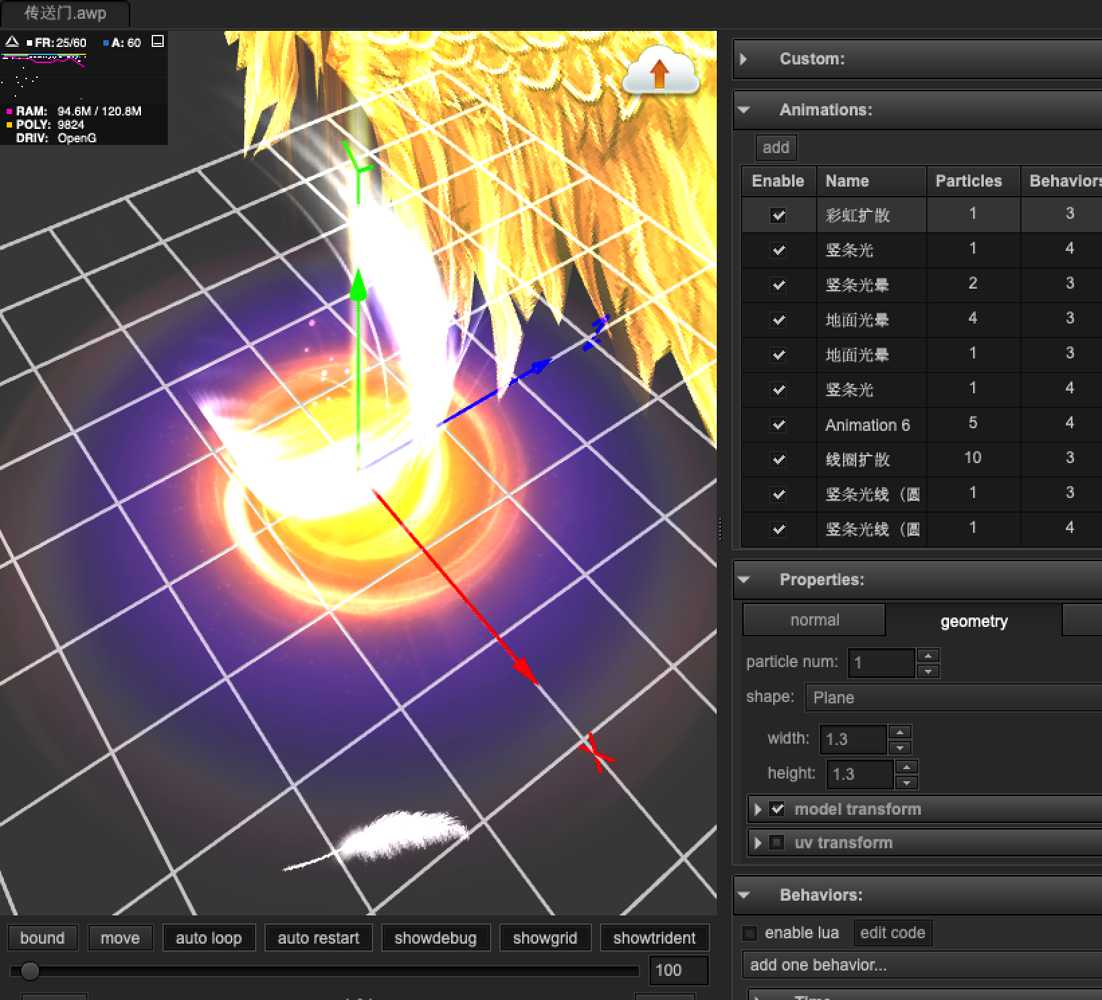The image size is (1102, 1000).
Task: Click the timeline slider at the bottom
Action: pos(30,970)
